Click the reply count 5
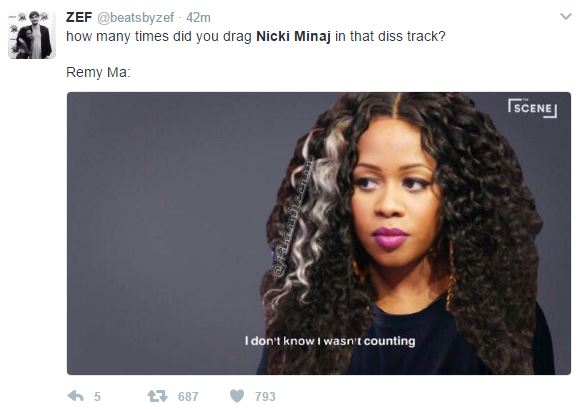583x409 pixels. 97,397
